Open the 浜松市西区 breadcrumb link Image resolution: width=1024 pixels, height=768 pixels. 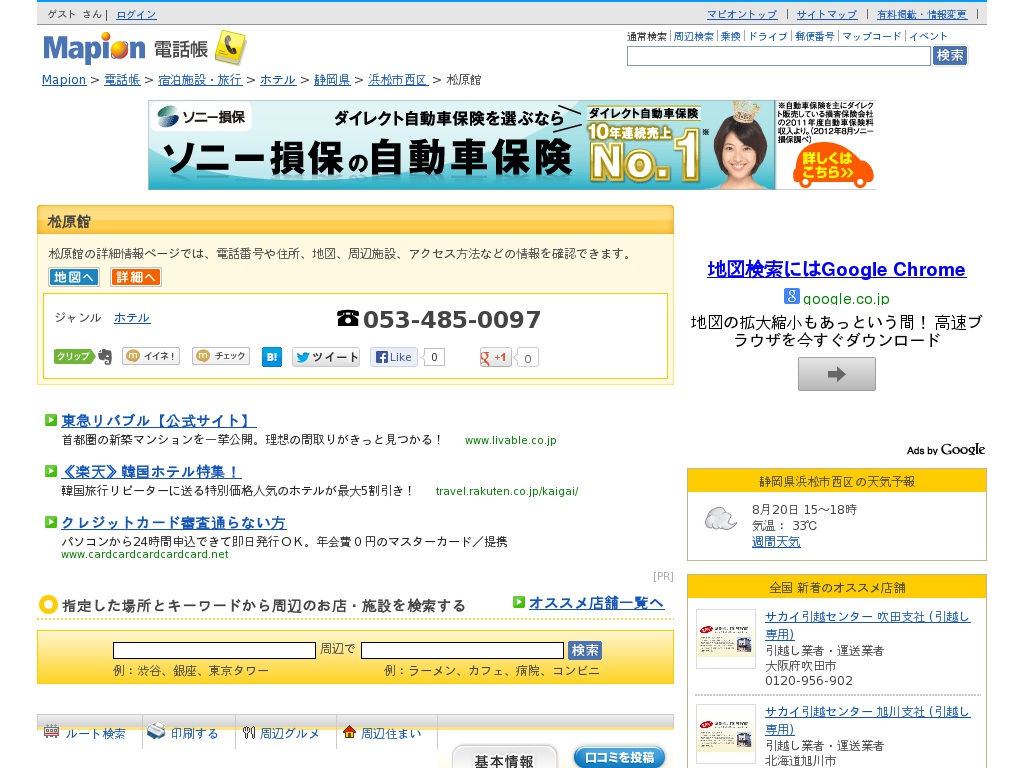click(398, 80)
